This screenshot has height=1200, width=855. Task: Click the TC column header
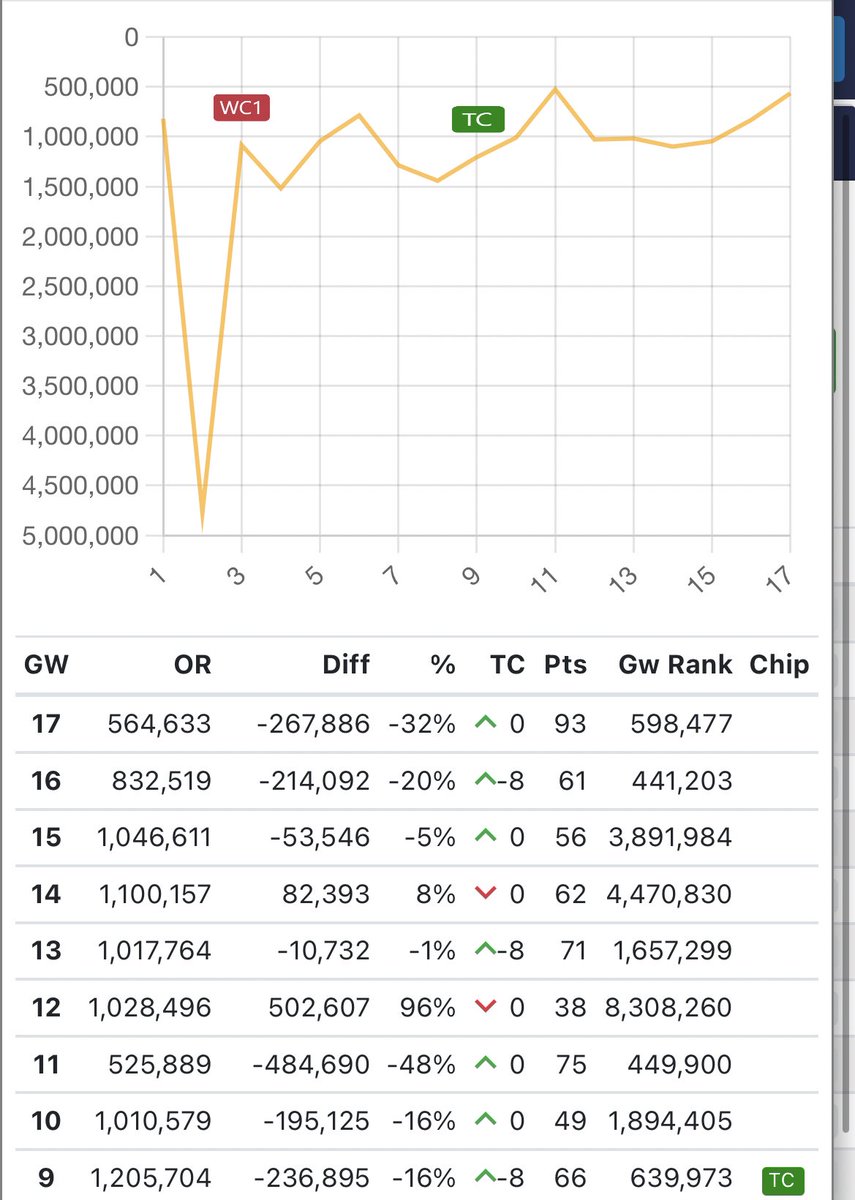point(508,665)
